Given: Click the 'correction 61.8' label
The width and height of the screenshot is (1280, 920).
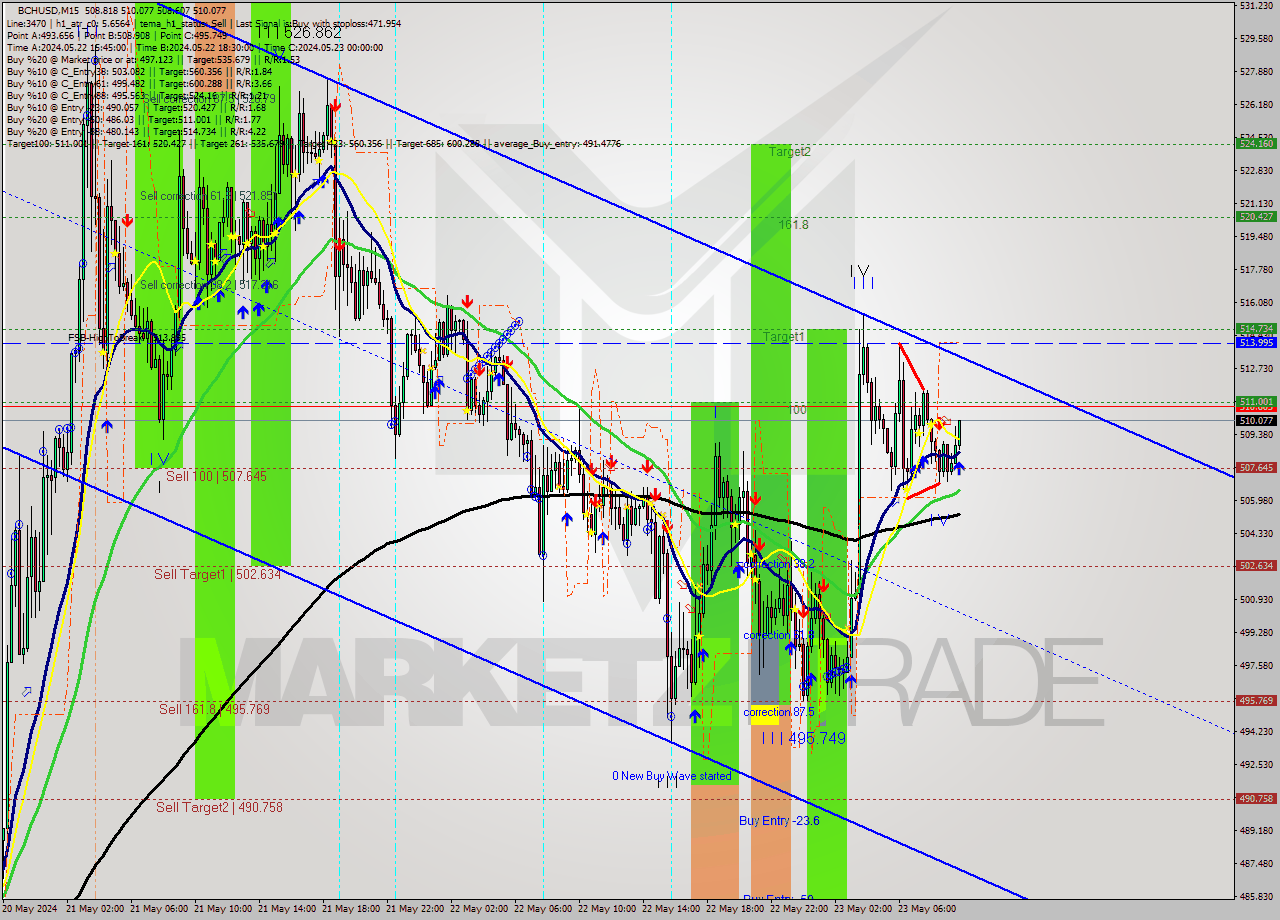Looking at the screenshot, I should 779,635.
